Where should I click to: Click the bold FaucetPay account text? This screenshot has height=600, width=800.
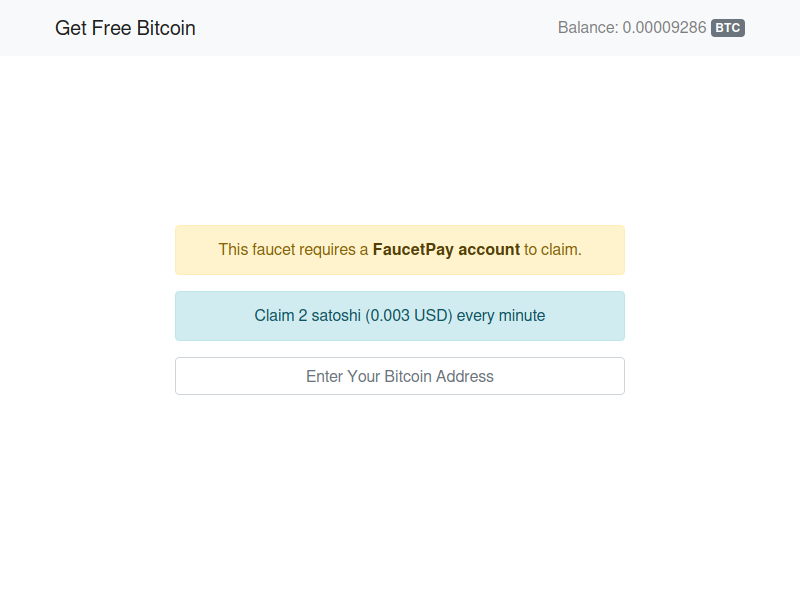click(446, 250)
